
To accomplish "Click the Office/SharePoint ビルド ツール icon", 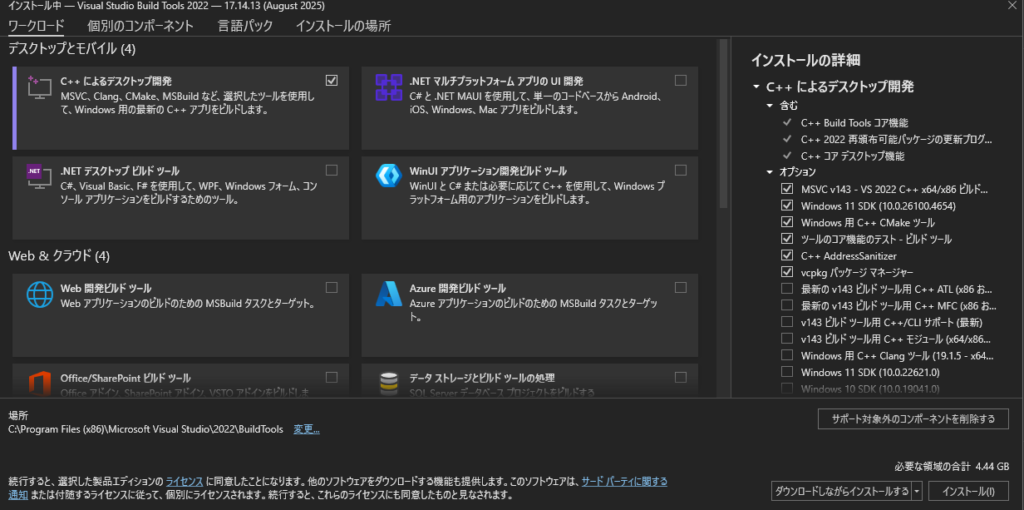I will (x=39, y=384).
